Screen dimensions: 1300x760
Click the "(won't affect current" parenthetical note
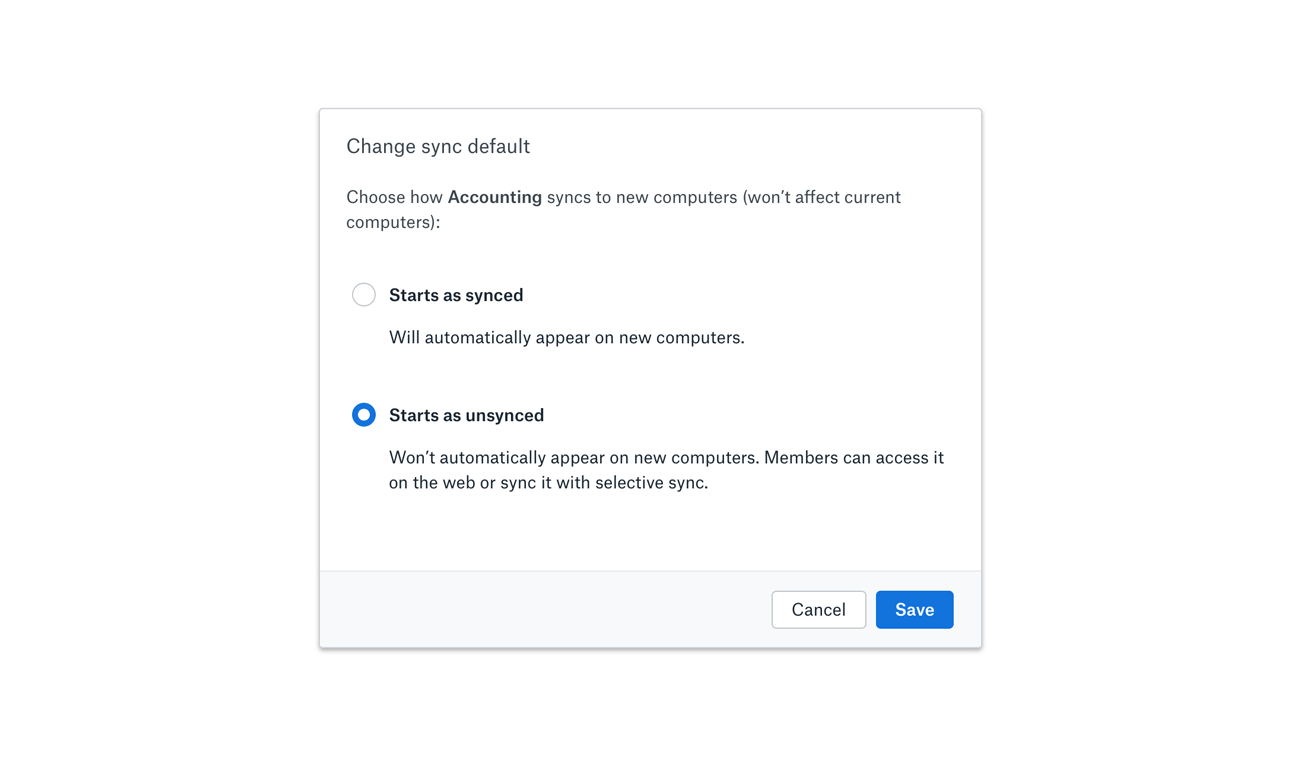(821, 197)
